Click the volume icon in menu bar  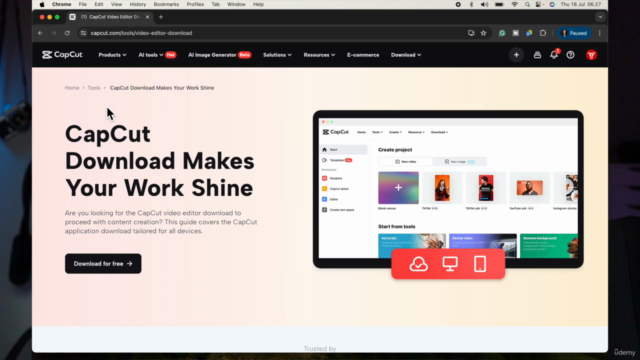tap(484, 4)
